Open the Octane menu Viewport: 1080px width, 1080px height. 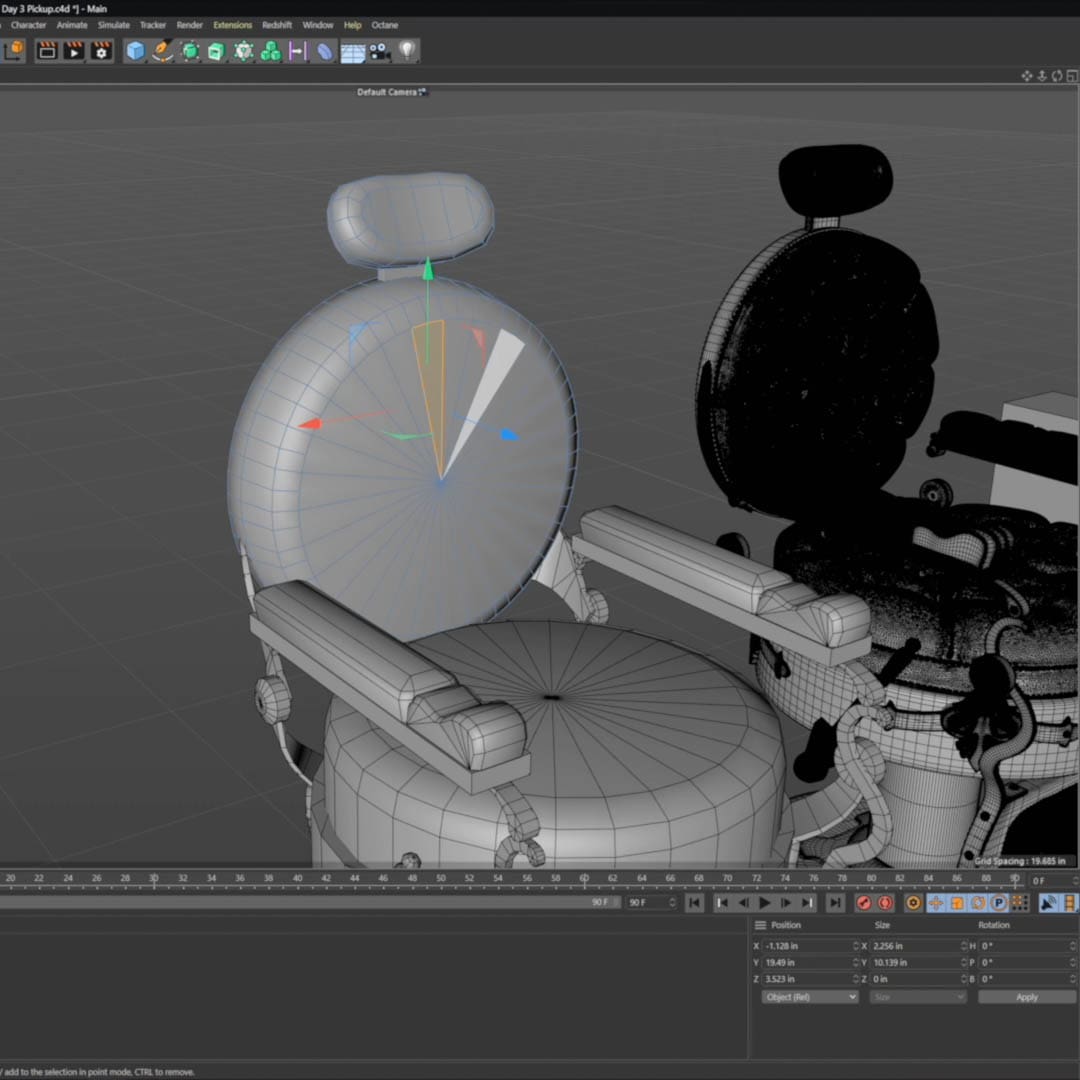click(385, 25)
